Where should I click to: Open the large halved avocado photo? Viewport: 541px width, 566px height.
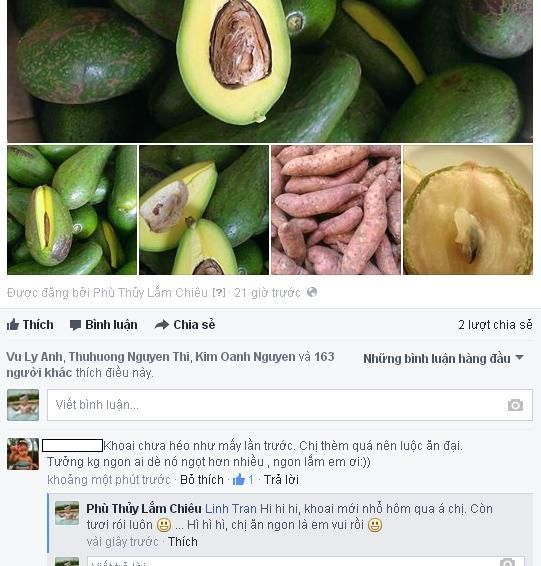pos(270,71)
